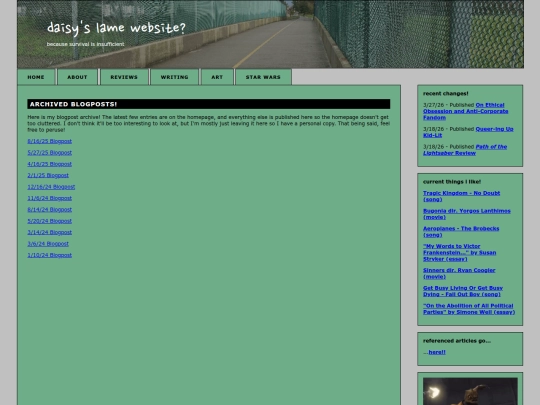The width and height of the screenshot is (540, 405).
Task: Open the 11/6/24 Blogpost link
Action: coord(50,198)
